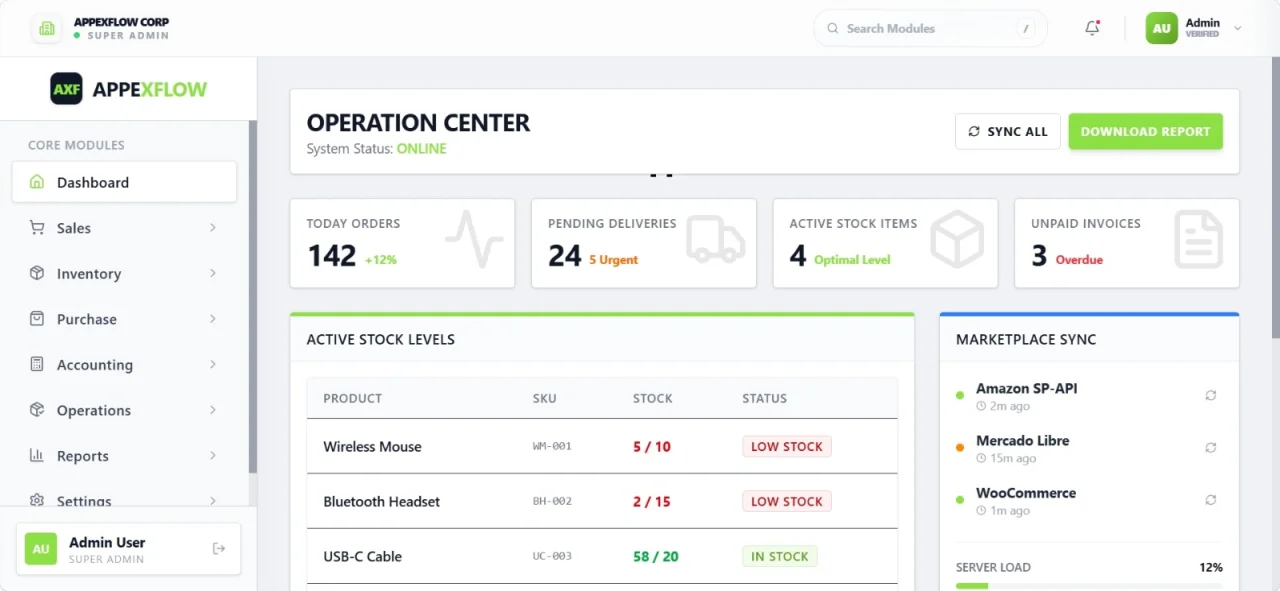The height and width of the screenshot is (591, 1280).
Task: Click the magnifier icon in search box
Action: pos(832,28)
